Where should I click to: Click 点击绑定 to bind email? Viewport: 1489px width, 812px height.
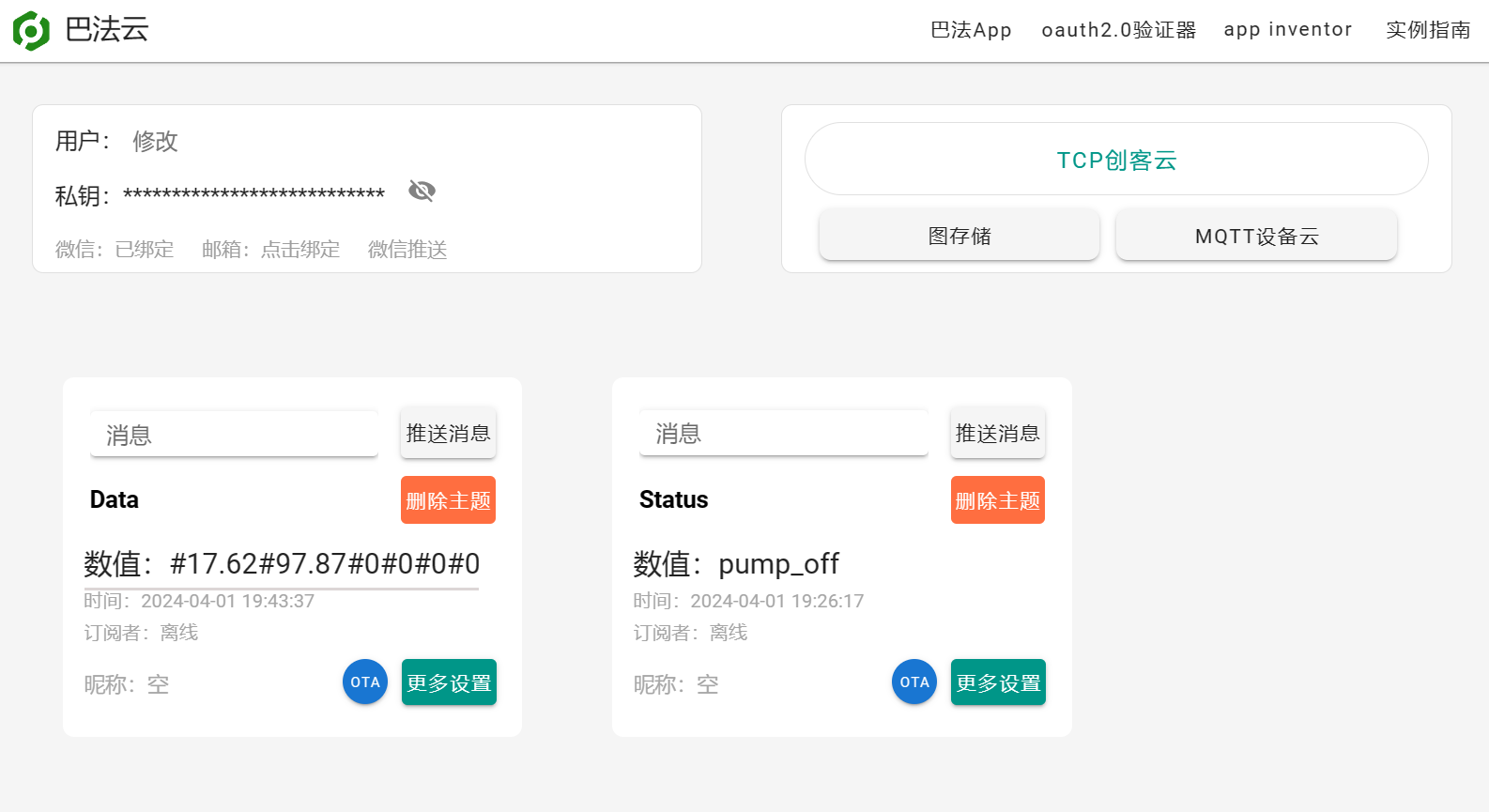coord(300,250)
